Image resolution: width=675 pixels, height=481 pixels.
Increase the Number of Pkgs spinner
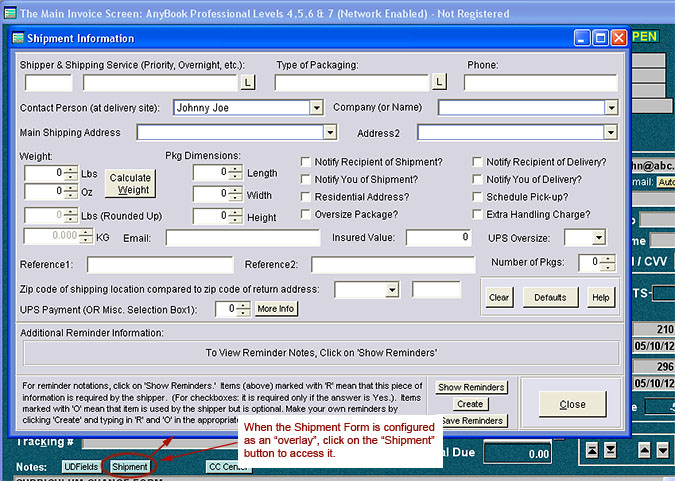(609, 258)
